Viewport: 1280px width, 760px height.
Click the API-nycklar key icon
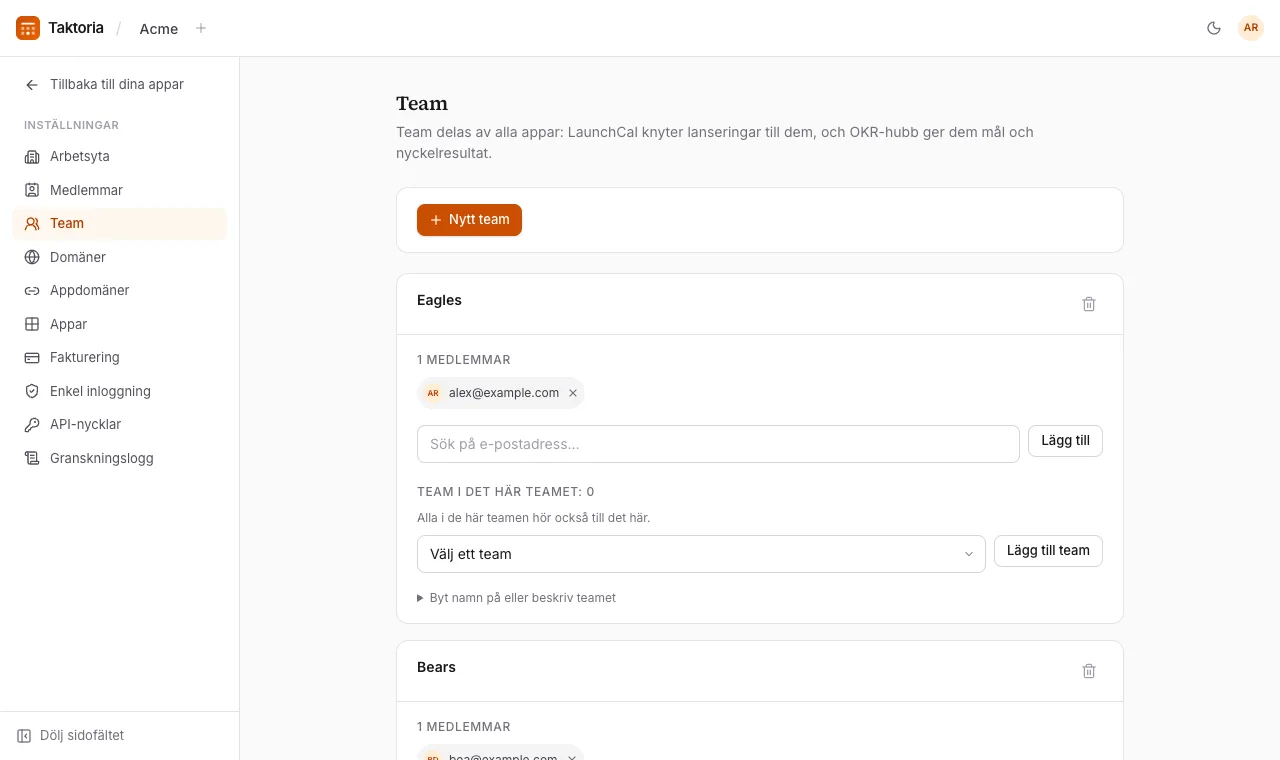click(x=32, y=424)
